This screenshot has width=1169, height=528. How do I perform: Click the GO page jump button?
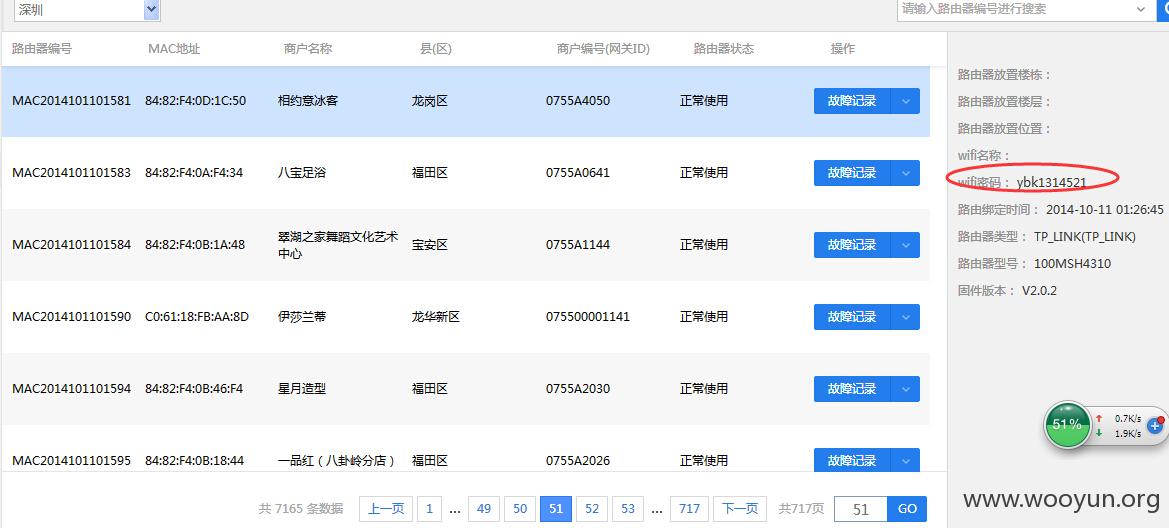(x=907, y=509)
